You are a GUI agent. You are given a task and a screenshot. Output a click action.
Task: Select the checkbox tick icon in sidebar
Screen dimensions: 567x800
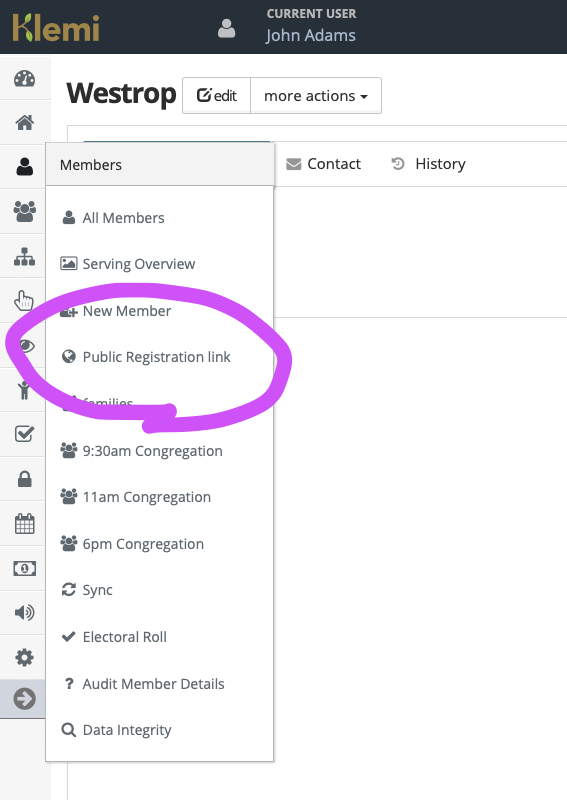pos(24,434)
